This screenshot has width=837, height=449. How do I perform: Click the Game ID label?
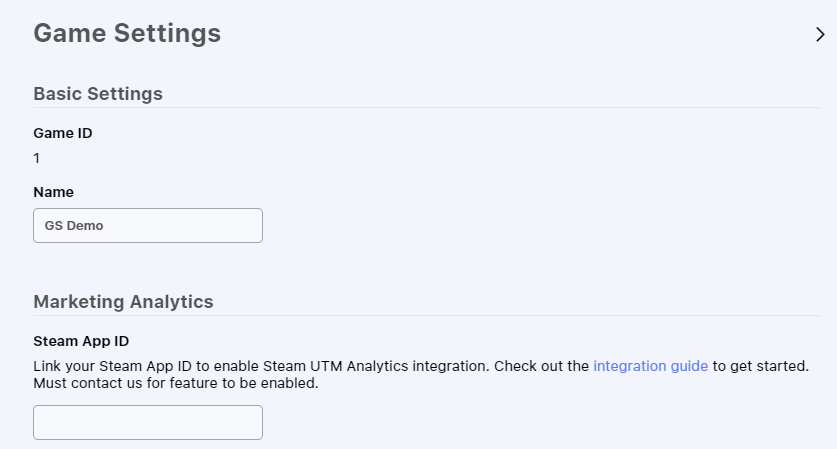(x=63, y=133)
